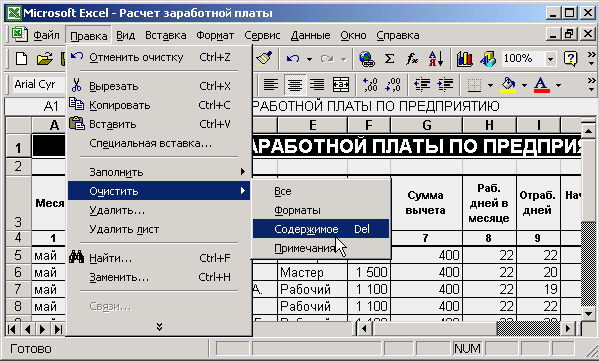The image size is (599, 361).
Task: Align text right
Action: tap(317, 84)
